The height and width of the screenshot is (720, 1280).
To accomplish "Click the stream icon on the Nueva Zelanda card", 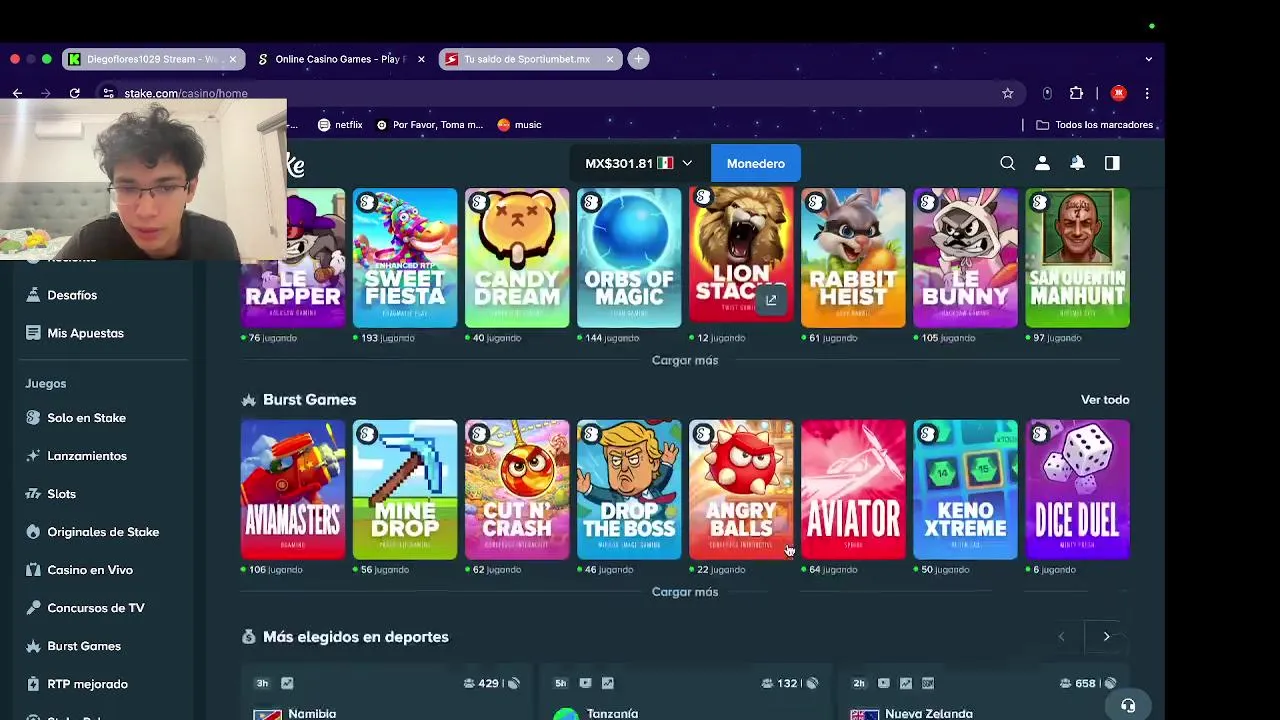I will pos(883,683).
